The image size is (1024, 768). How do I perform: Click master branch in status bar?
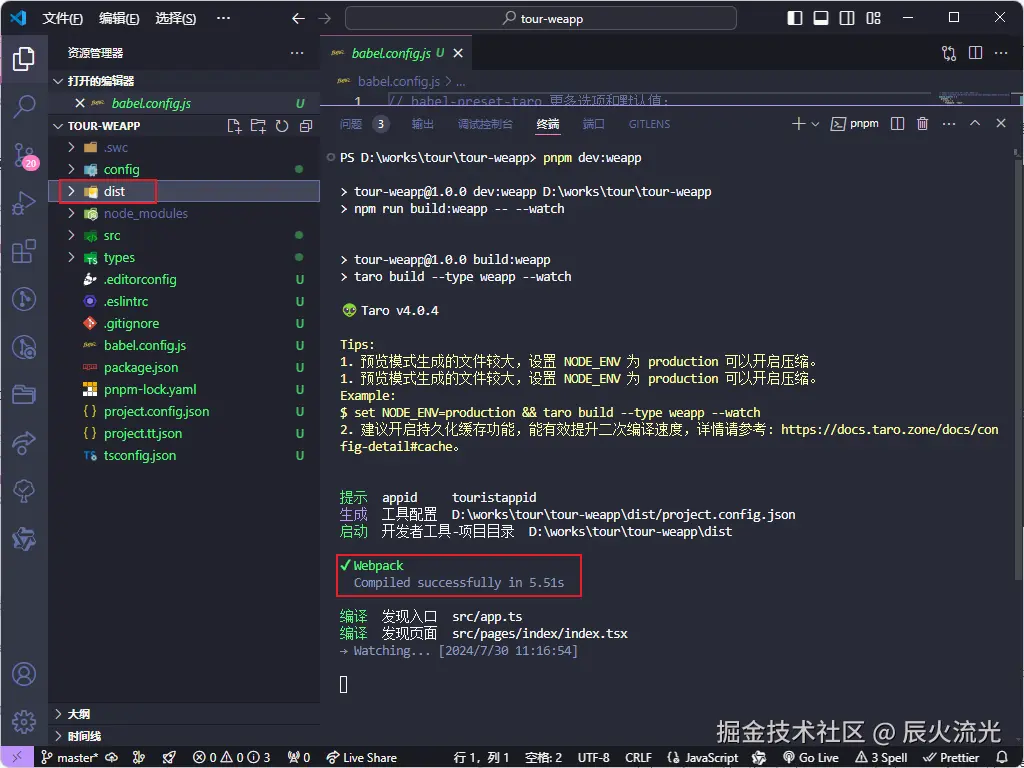click(71, 758)
